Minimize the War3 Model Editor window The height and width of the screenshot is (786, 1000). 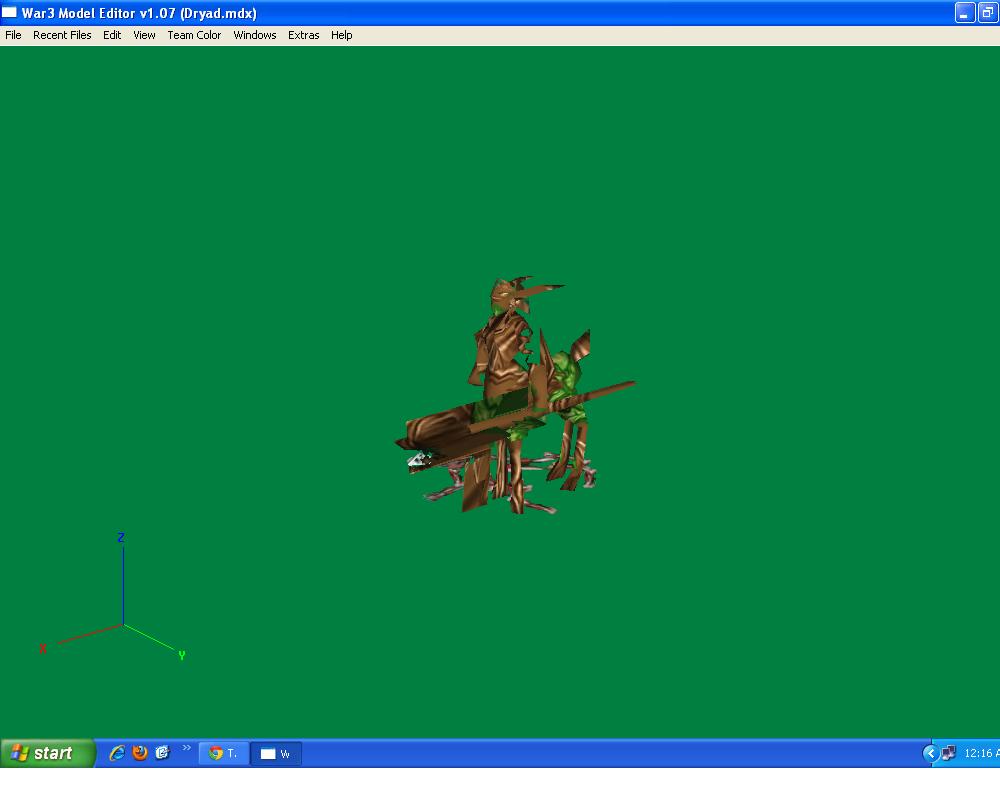(x=964, y=12)
